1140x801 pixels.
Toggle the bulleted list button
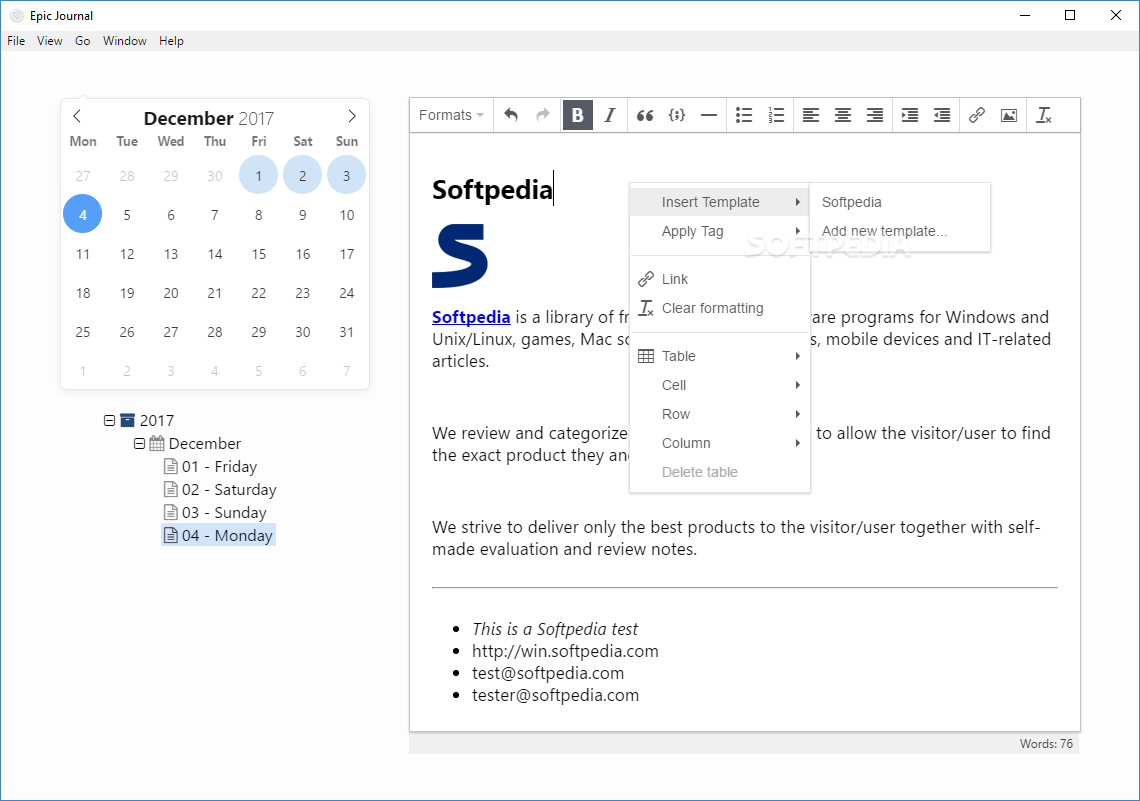[x=744, y=115]
